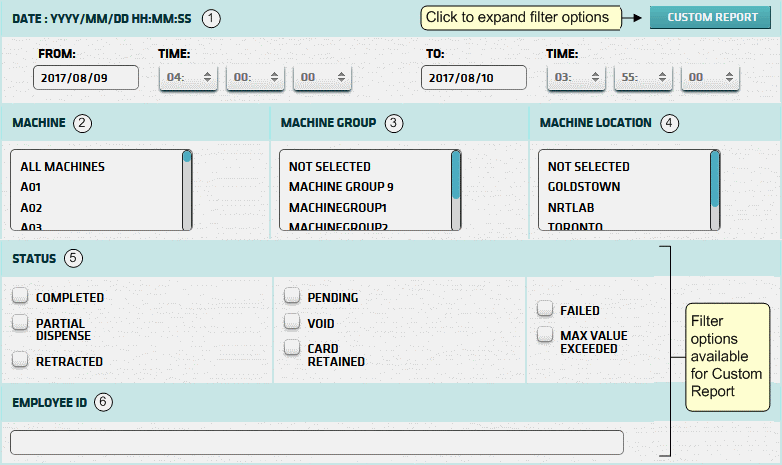Enable the FAILED status checkbox
The image size is (782, 465).
click(545, 309)
